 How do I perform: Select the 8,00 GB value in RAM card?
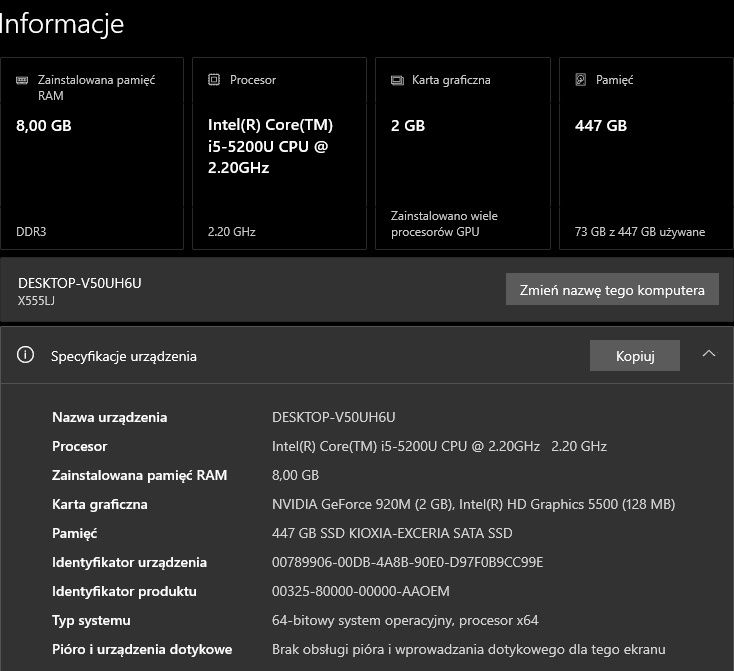pyautogui.click(x=44, y=125)
